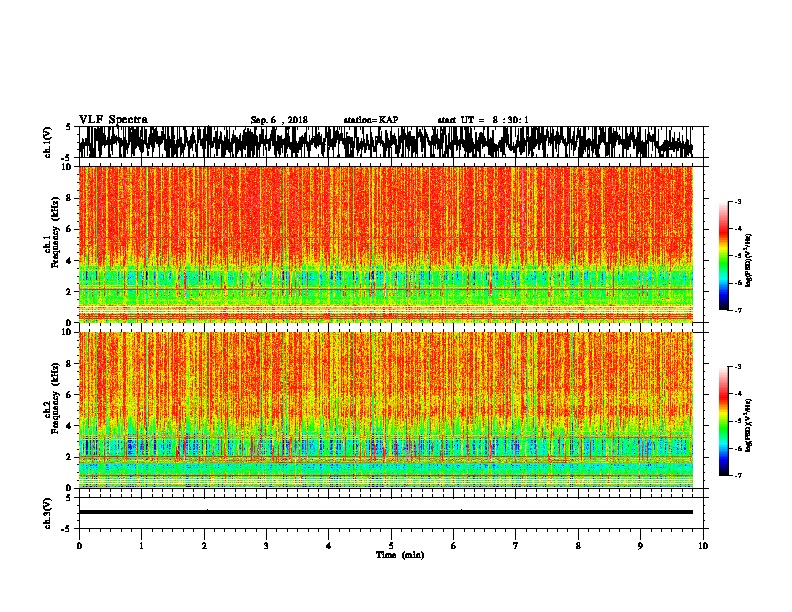The image size is (792, 612).
Task: Click the "2" minute tick label
Action: [204, 546]
